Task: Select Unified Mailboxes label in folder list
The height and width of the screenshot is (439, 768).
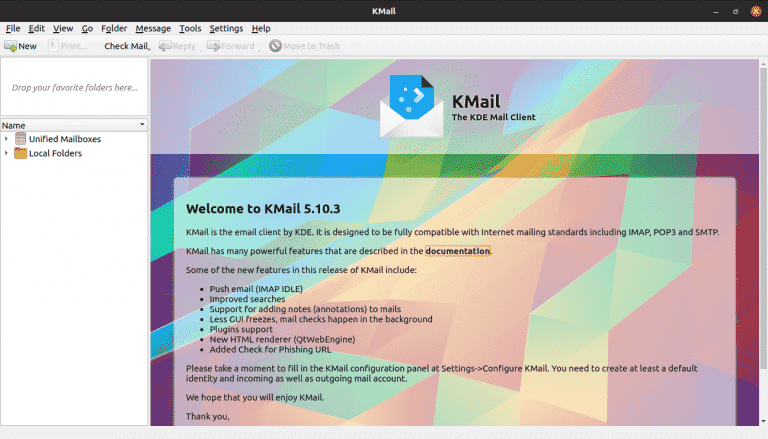Action: pos(65,139)
